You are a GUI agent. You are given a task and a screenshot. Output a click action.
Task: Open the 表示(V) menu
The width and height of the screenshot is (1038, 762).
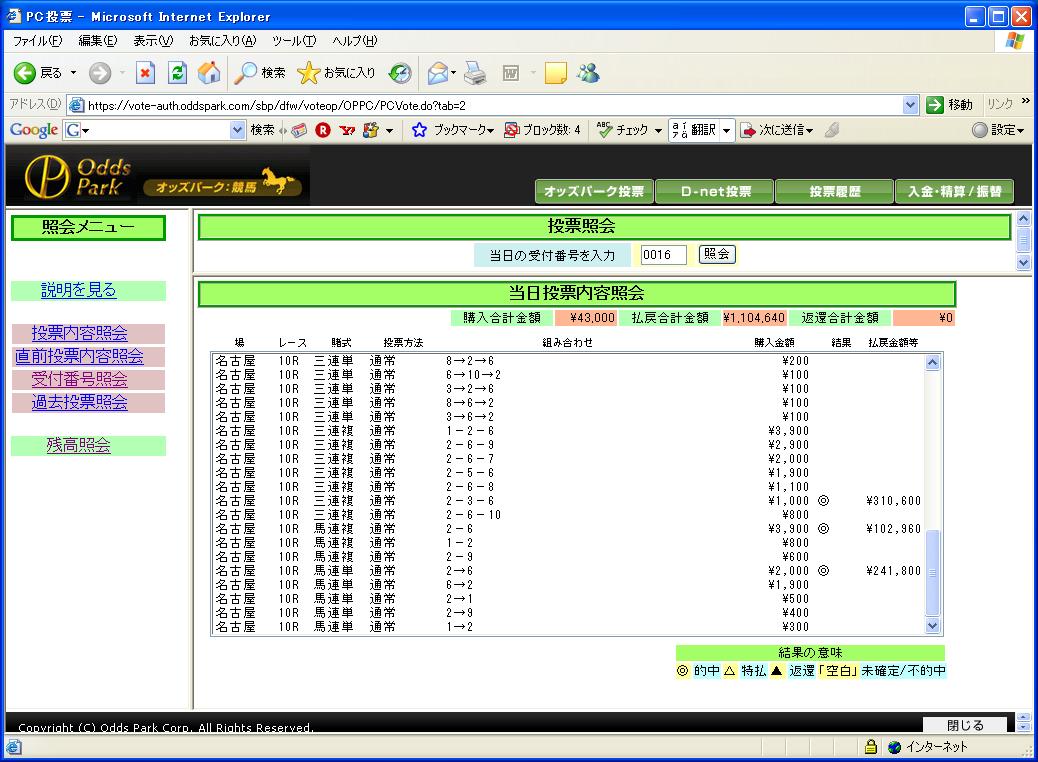[153, 41]
